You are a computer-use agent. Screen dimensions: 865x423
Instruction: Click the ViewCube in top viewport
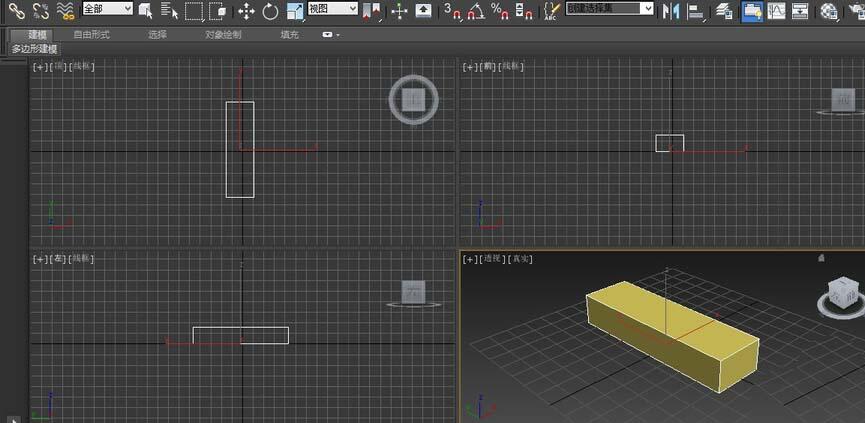[x=413, y=100]
